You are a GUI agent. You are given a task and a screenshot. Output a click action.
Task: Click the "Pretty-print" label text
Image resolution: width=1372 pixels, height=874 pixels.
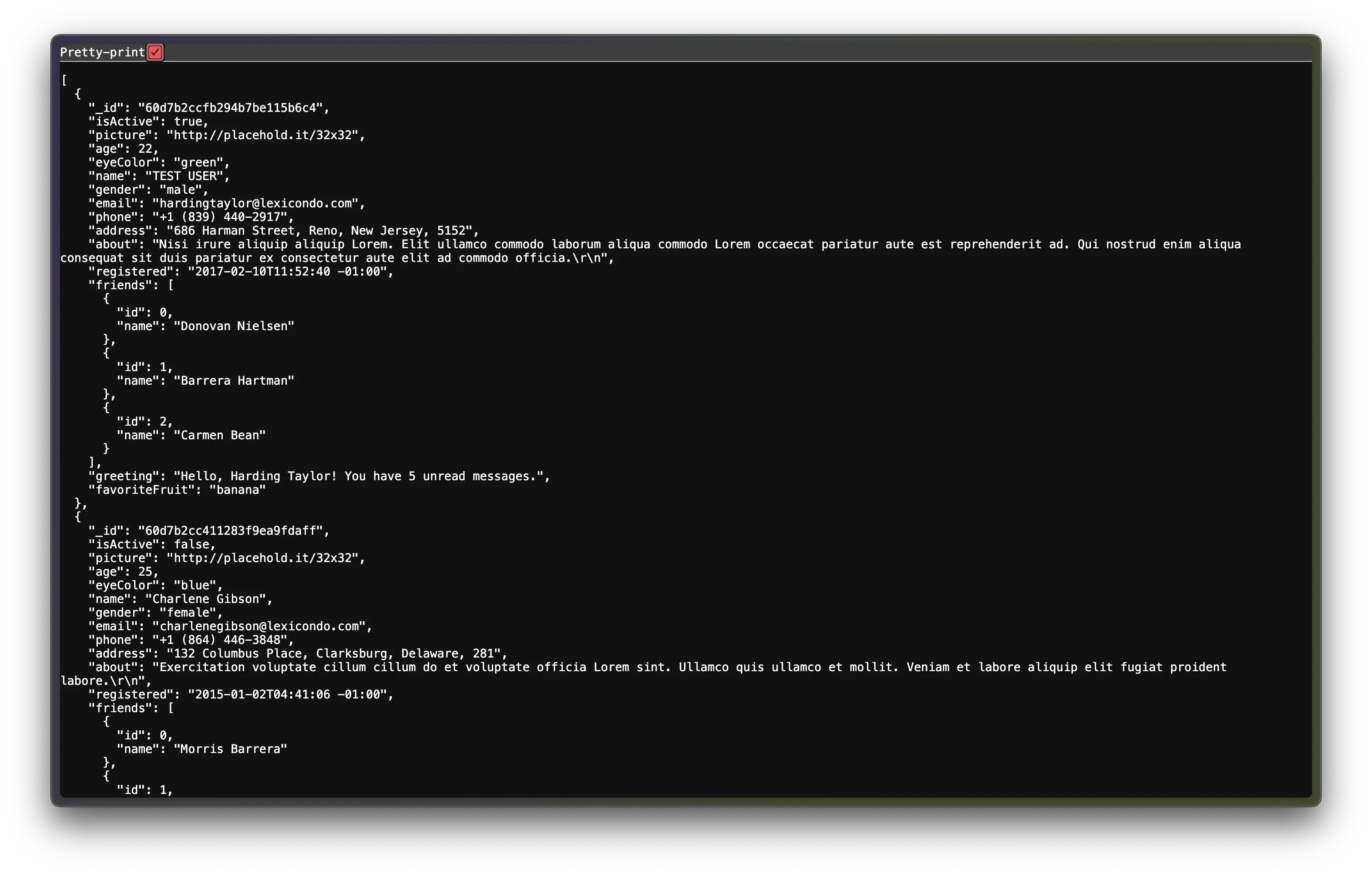click(103, 52)
